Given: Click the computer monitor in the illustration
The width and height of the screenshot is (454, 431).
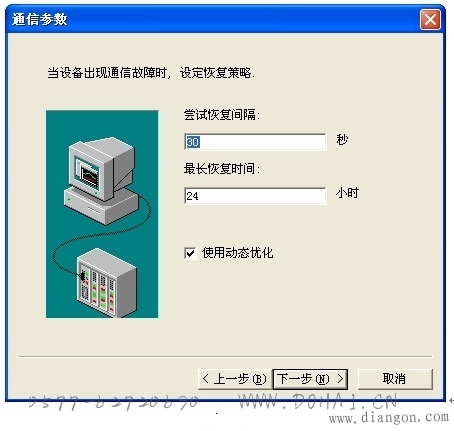Looking at the screenshot, I should (x=102, y=169).
